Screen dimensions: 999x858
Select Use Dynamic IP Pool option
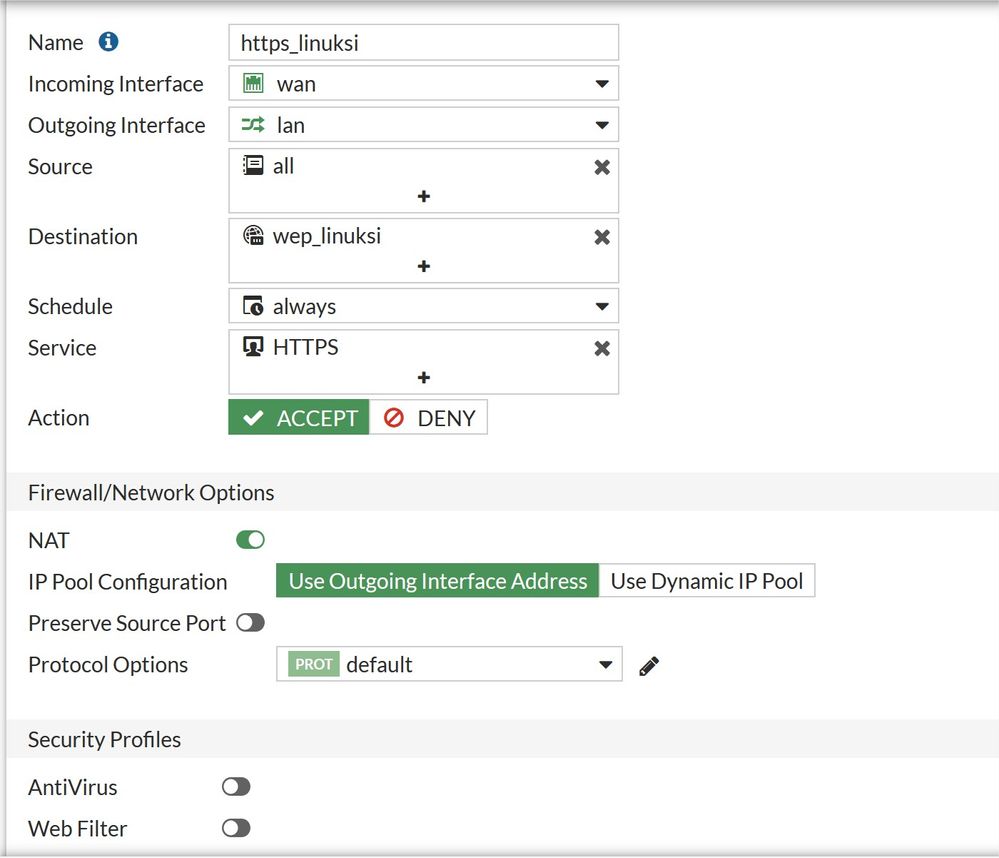point(707,581)
